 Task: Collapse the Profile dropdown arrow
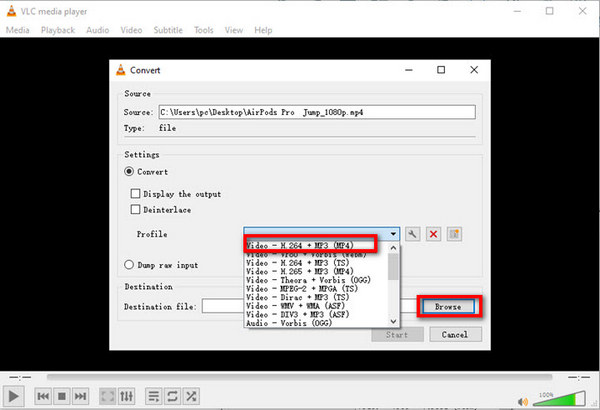tap(393, 234)
